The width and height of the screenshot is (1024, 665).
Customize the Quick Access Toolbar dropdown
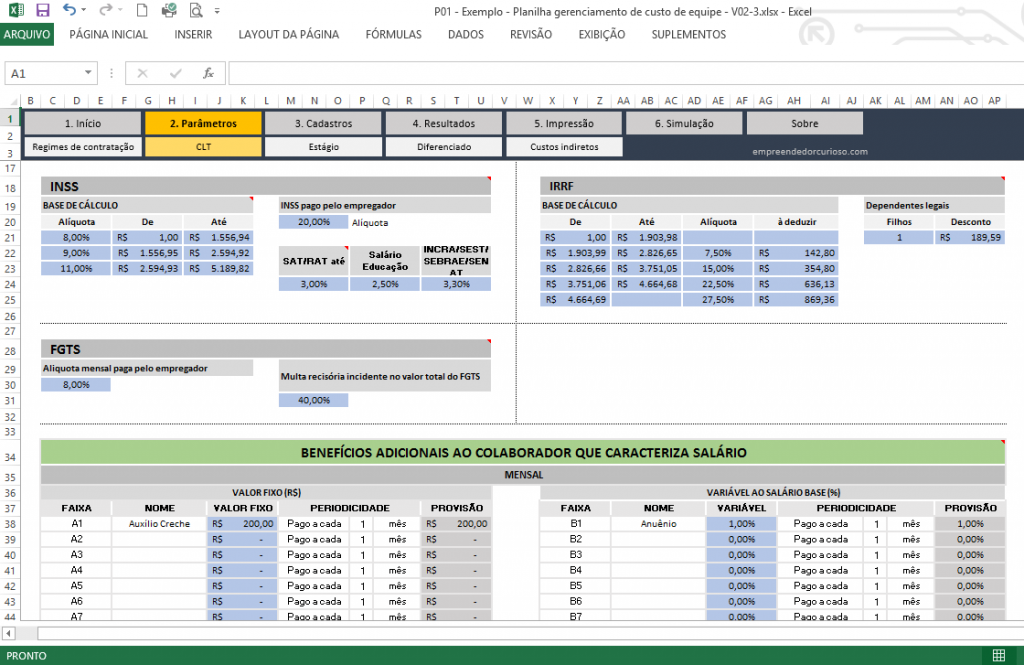217,11
